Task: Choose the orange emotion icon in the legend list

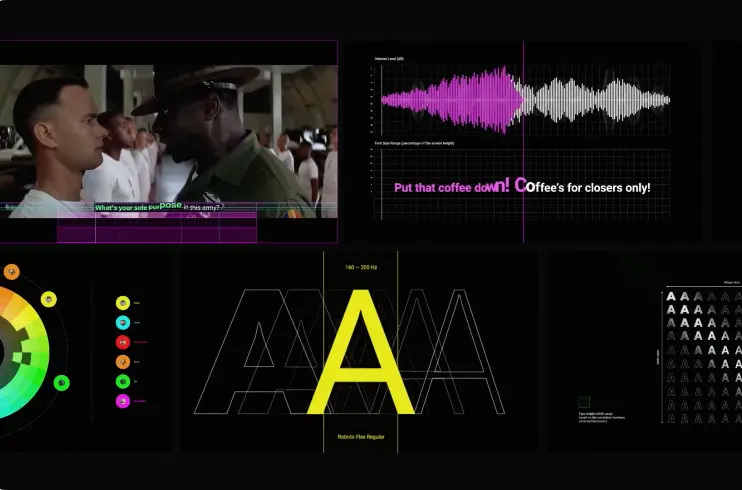Action: point(122,362)
